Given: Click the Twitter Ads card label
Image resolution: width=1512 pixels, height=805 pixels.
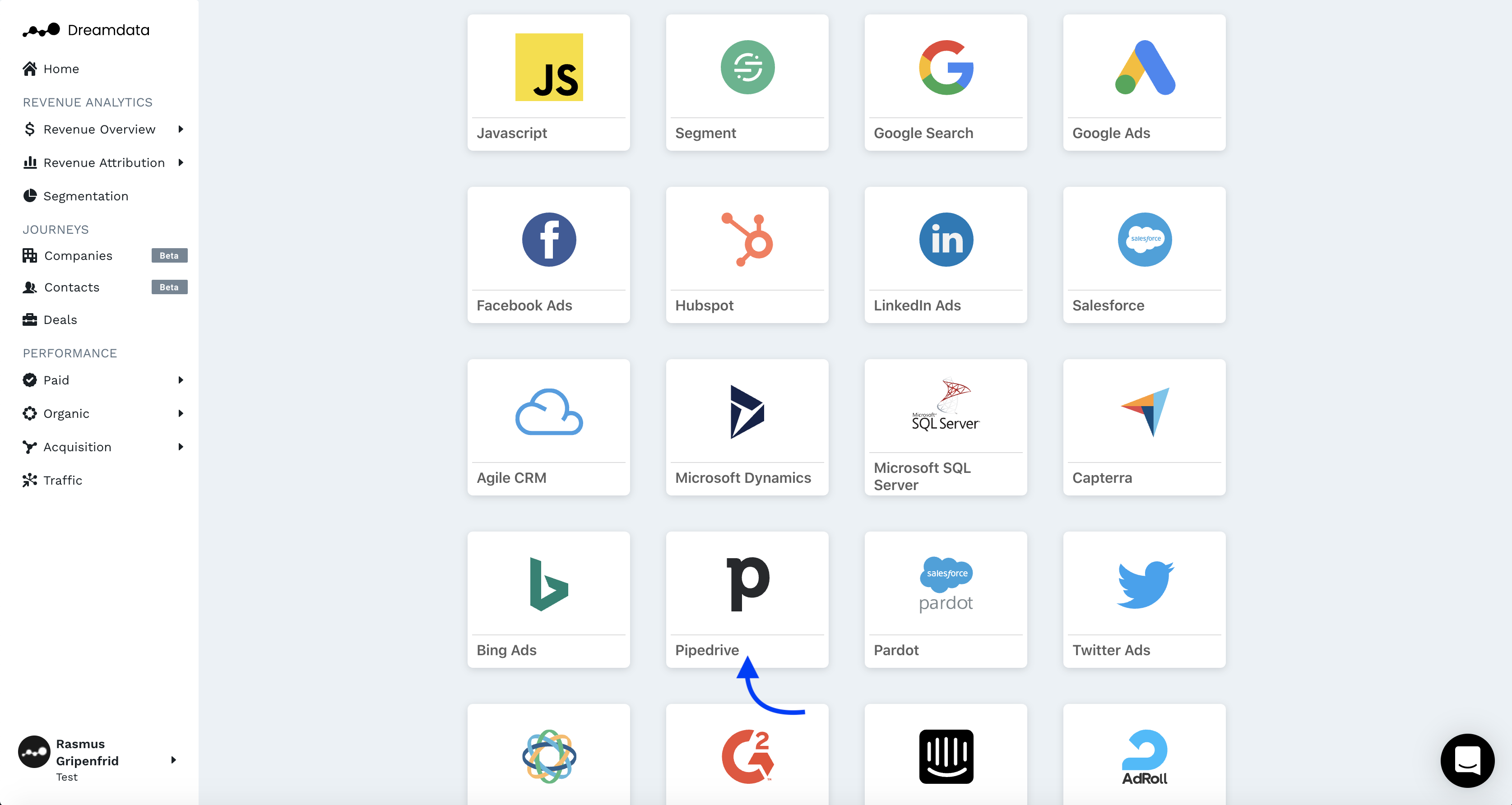Looking at the screenshot, I should tap(1111, 650).
